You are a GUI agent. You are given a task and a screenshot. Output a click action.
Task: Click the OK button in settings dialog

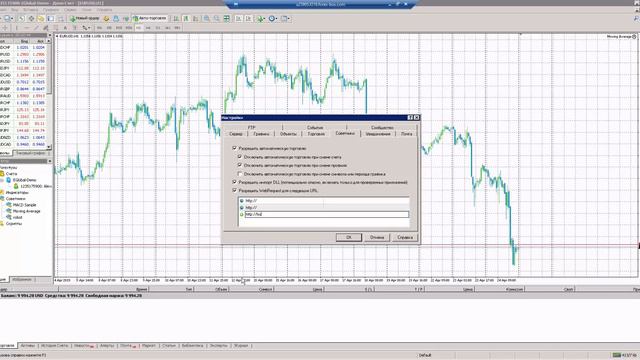(x=349, y=237)
